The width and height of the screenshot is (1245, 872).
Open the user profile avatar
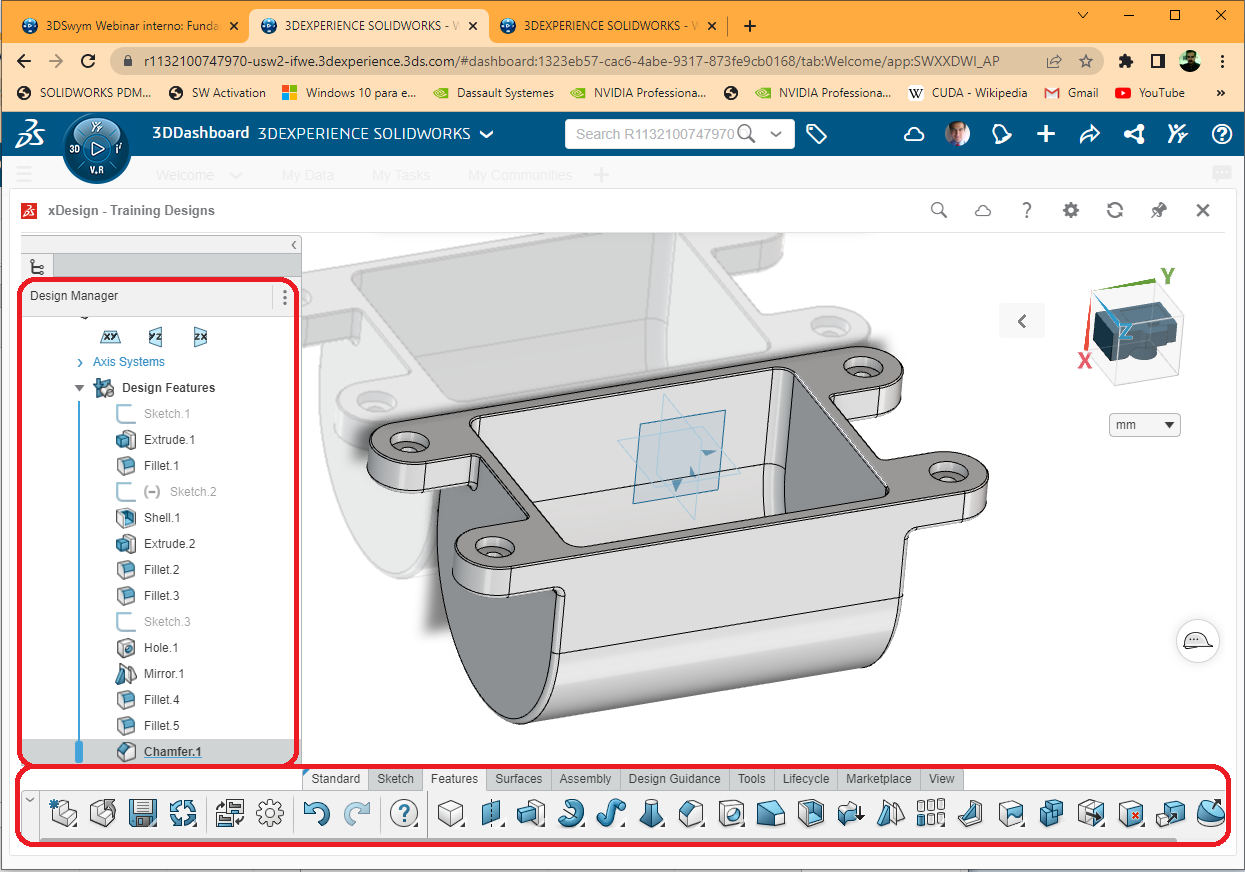pyautogui.click(x=957, y=134)
